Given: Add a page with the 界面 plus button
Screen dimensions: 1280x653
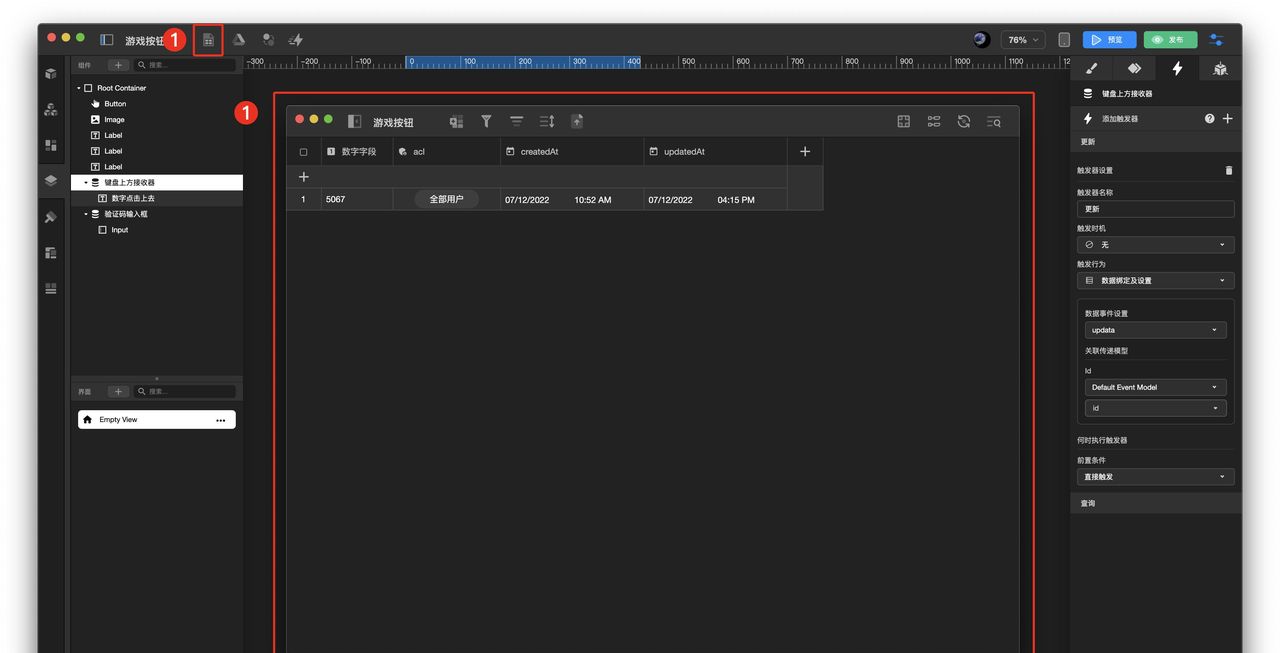Looking at the screenshot, I should (118, 392).
